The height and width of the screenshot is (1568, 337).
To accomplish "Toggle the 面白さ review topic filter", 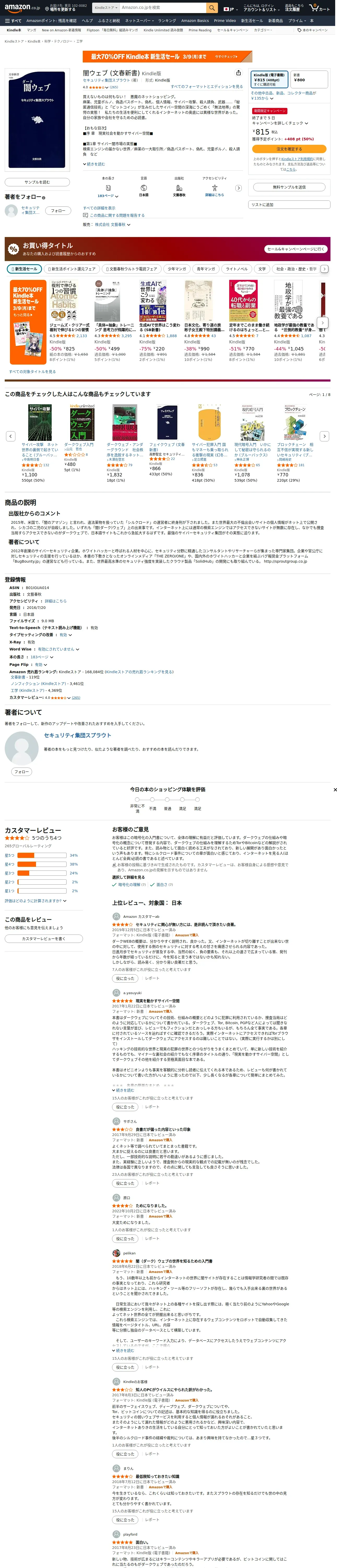I will [x=162, y=884].
